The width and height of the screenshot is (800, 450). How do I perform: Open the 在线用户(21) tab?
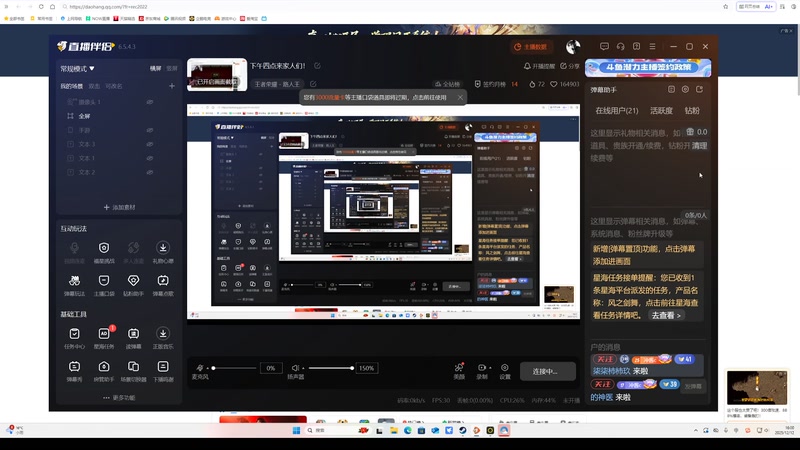point(616,111)
